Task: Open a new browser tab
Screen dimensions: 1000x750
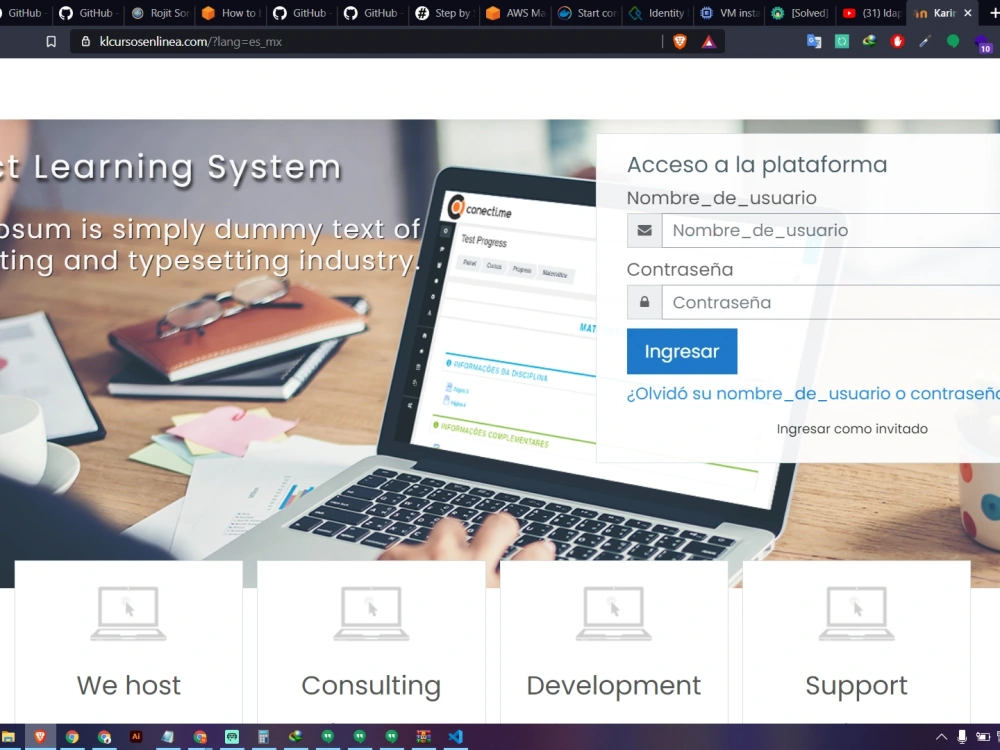Action: 994,13
